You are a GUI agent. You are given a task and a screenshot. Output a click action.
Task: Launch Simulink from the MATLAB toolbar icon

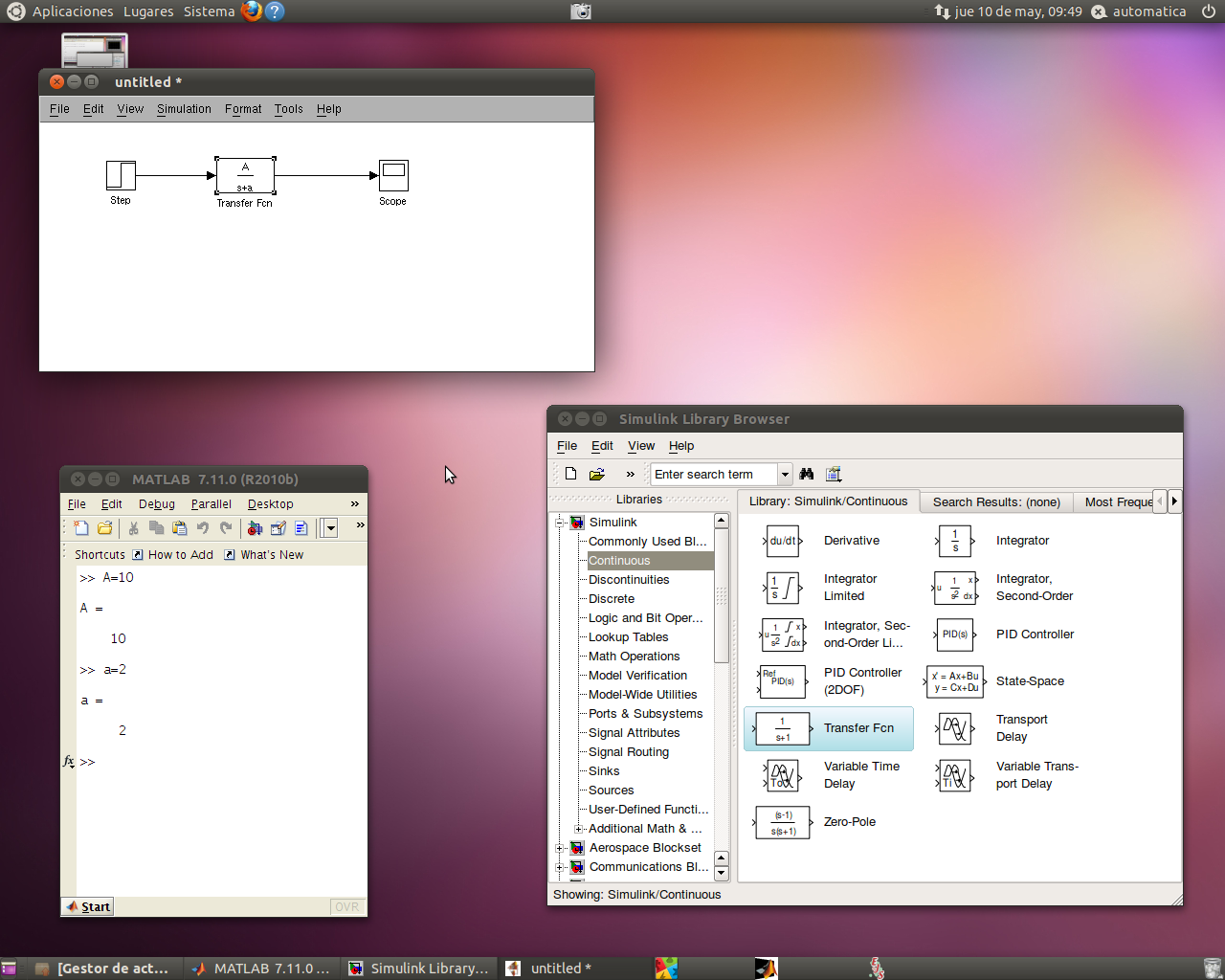tap(255, 527)
